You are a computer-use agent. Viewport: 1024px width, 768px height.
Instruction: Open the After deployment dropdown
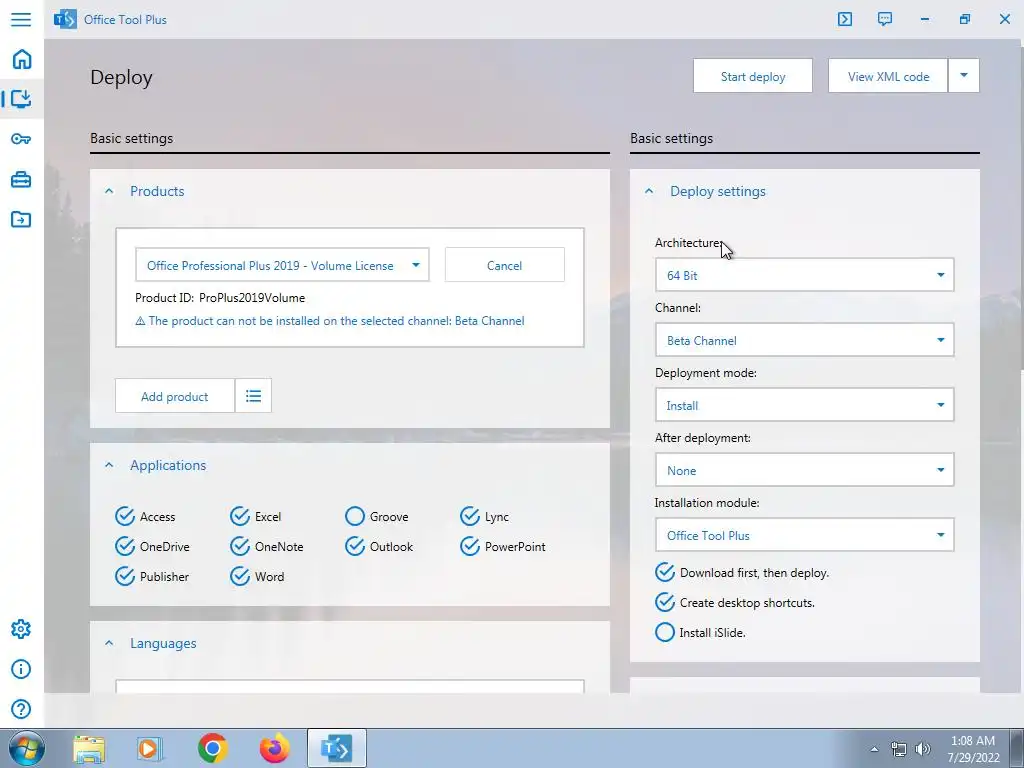tap(805, 470)
